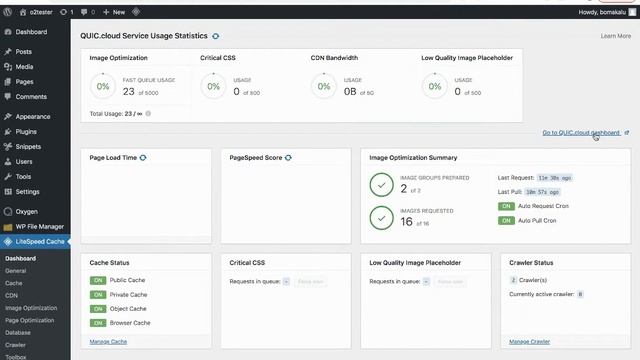Image resolution: width=640 pixels, height=360 pixels.
Task: Toggle Browser Cache ON badge
Action: (x=98, y=323)
